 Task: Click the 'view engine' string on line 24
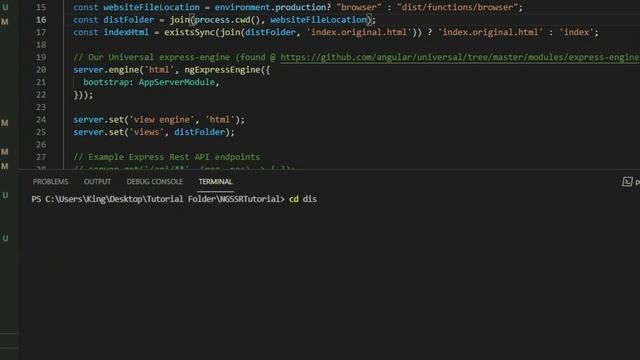162,120
